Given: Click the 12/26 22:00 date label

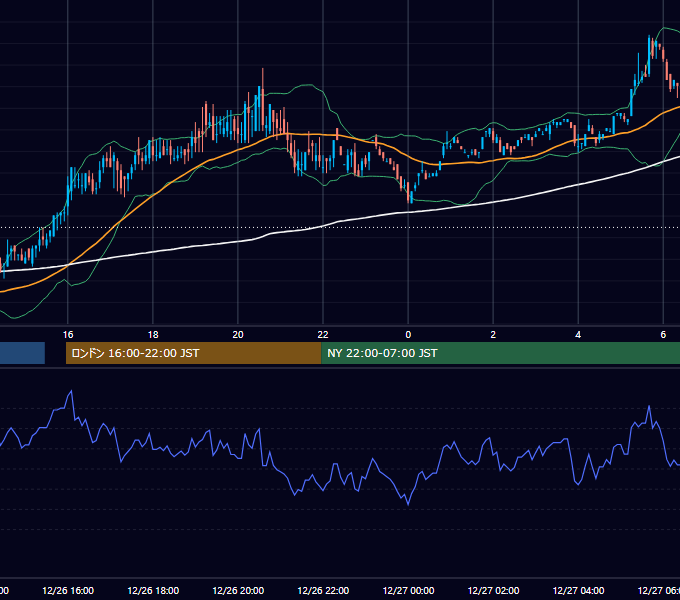Looking at the screenshot, I should coord(323,591).
